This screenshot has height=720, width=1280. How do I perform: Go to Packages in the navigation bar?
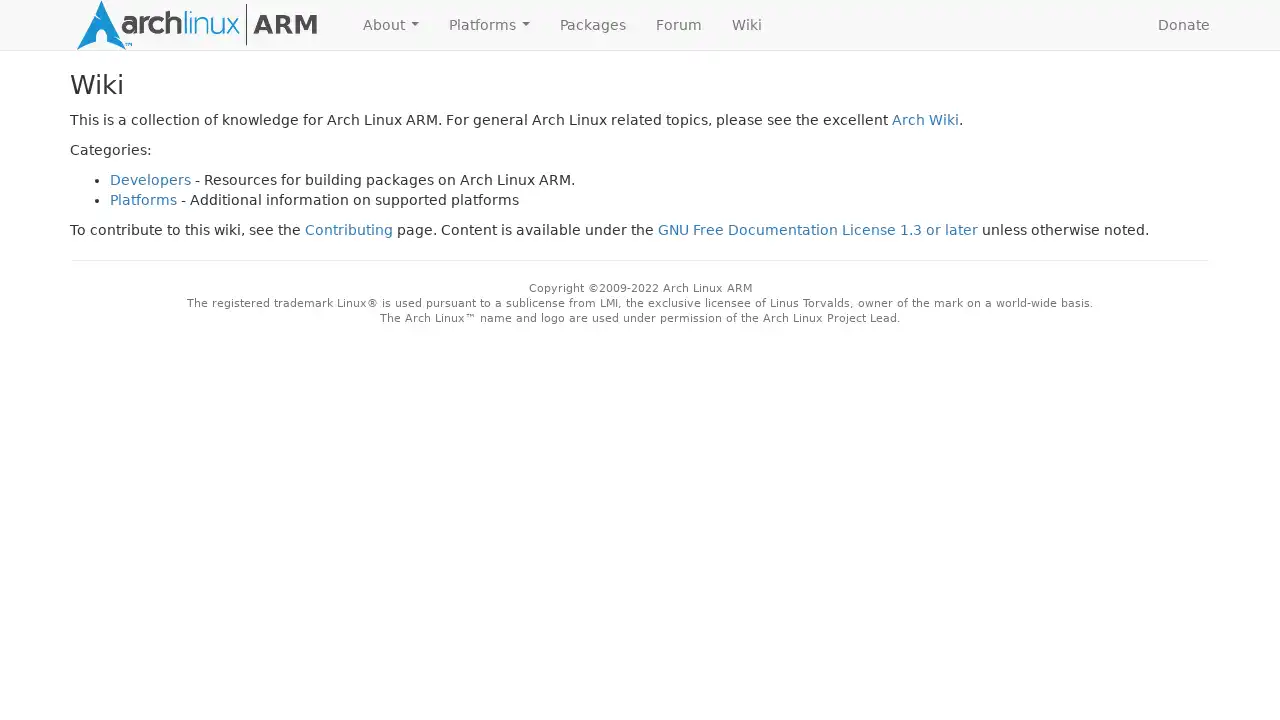coord(592,25)
